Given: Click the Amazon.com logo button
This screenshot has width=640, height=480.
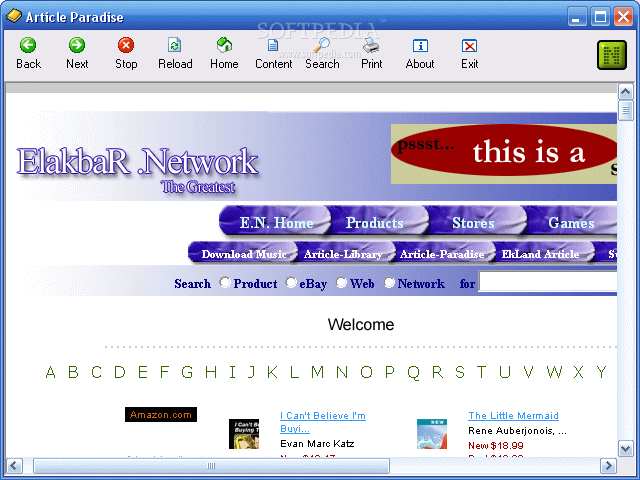Looking at the screenshot, I should (x=161, y=414).
